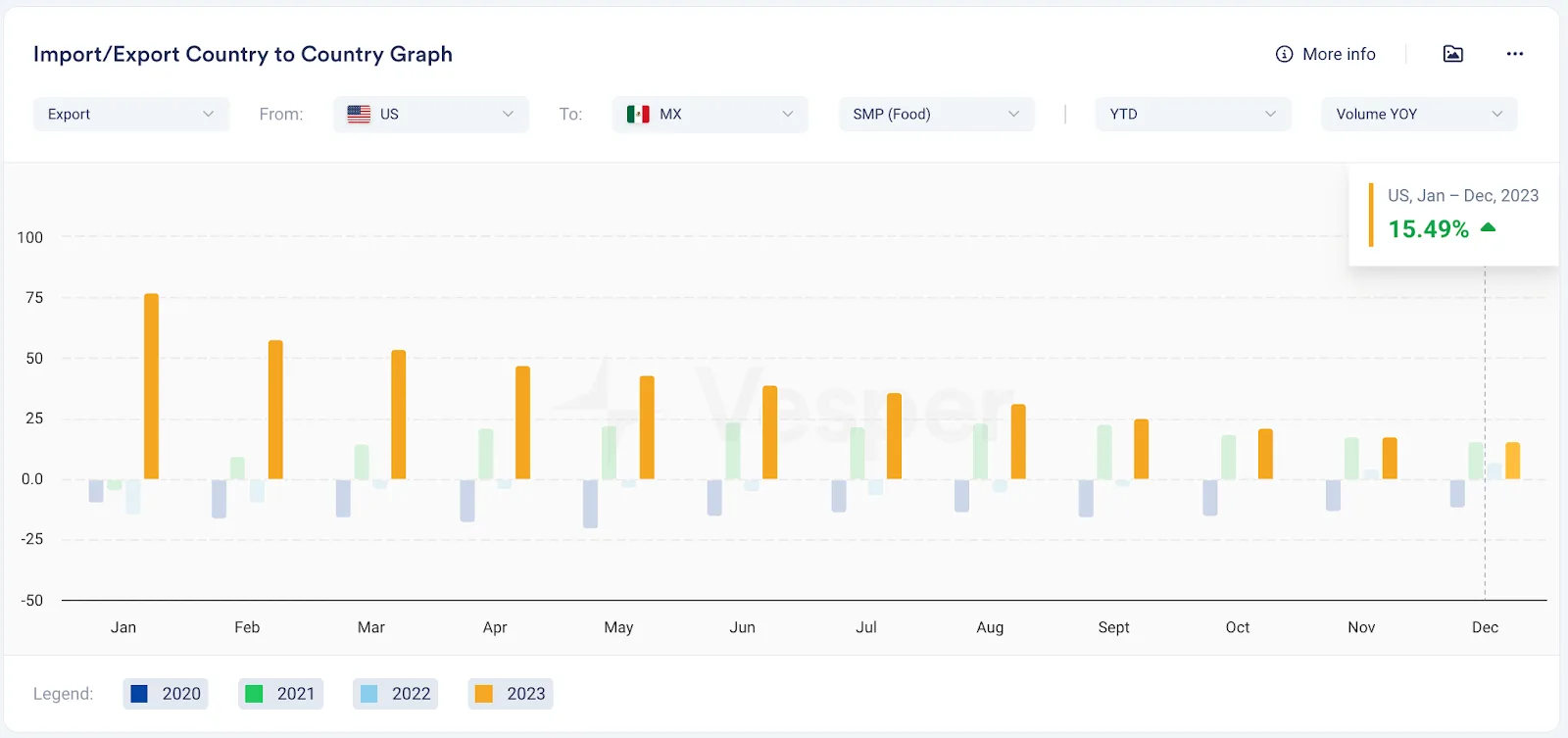Click the 2023 orange bar for Feb
1568x738 pixels.
pyautogui.click(x=275, y=410)
